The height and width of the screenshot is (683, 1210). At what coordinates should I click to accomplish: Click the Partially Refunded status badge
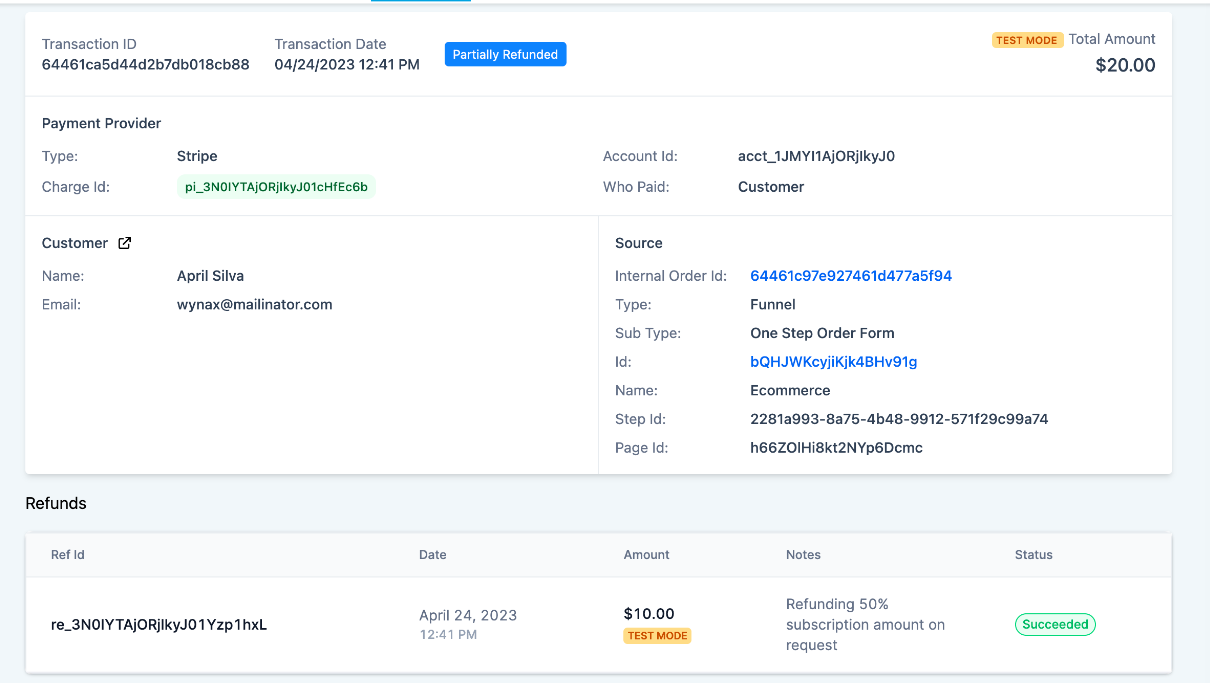(505, 55)
